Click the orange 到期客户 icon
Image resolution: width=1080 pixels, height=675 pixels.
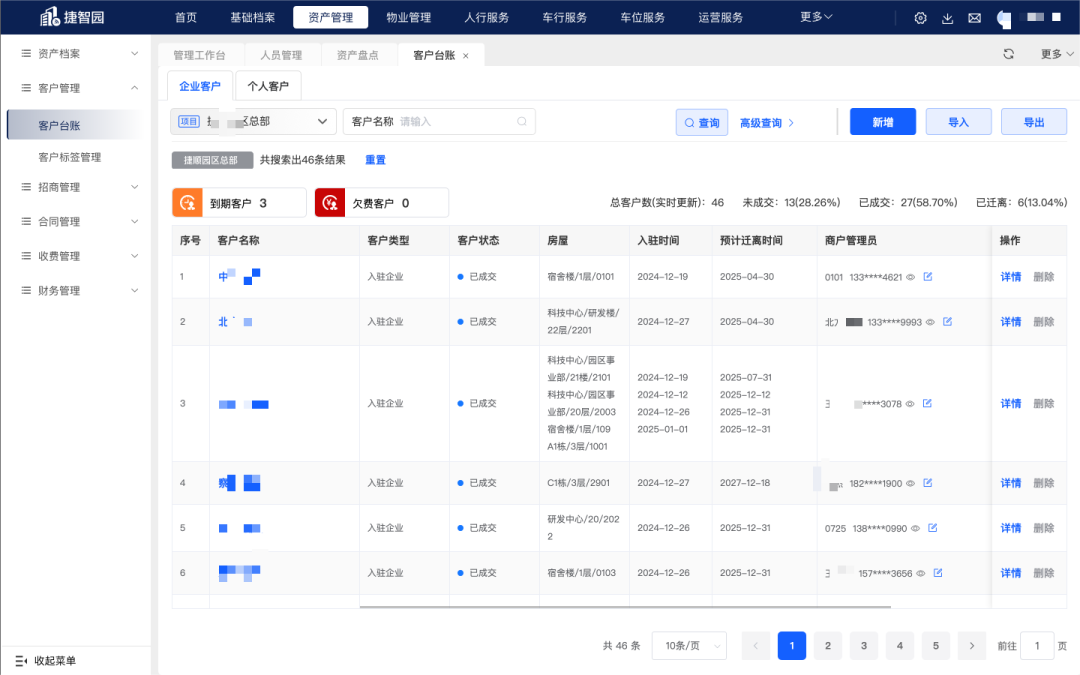(187, 203)
